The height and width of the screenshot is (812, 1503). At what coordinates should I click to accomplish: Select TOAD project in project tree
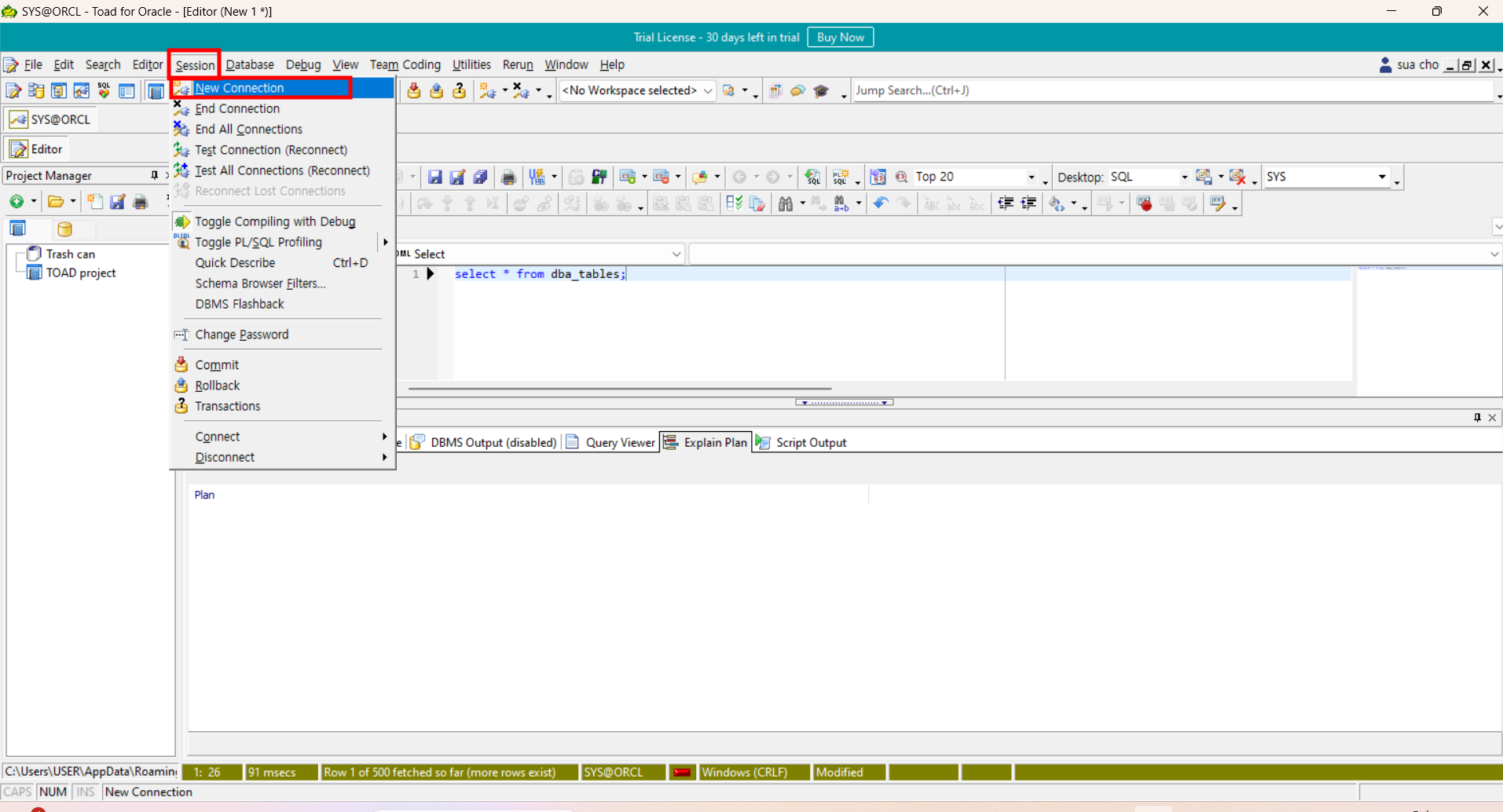80,272
